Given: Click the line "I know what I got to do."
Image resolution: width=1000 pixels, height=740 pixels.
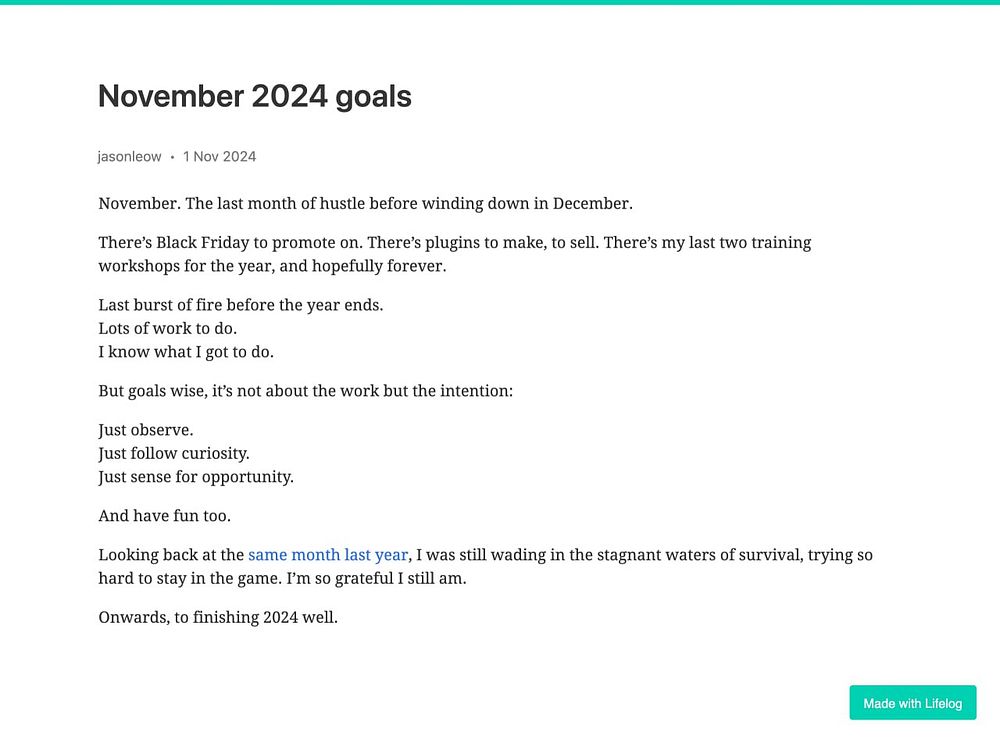Looking at the screenshot, I should click(186, 352).
